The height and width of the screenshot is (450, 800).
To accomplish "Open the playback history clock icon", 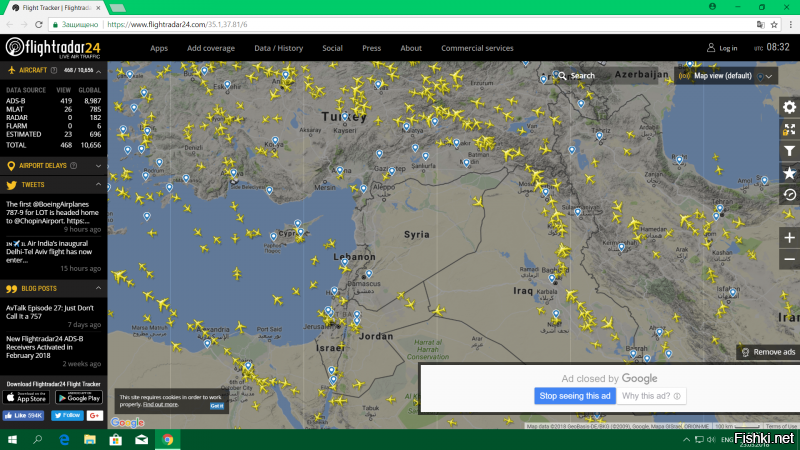I will coord(789,195).
